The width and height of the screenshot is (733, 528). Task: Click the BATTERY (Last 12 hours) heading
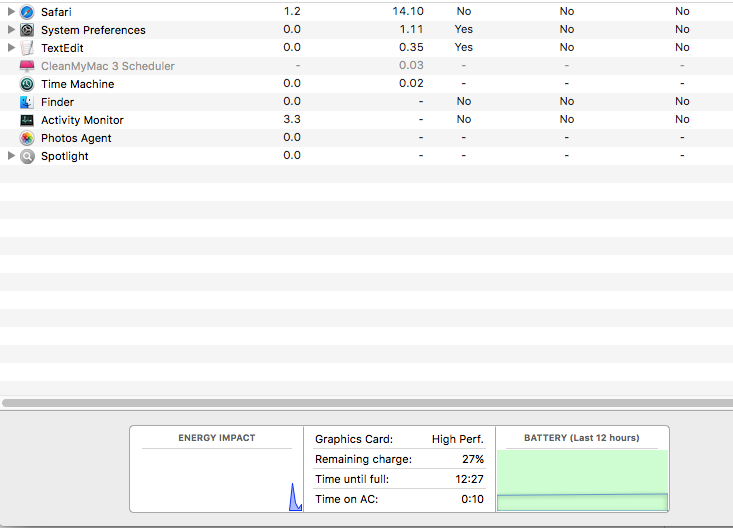click(582, 438)
